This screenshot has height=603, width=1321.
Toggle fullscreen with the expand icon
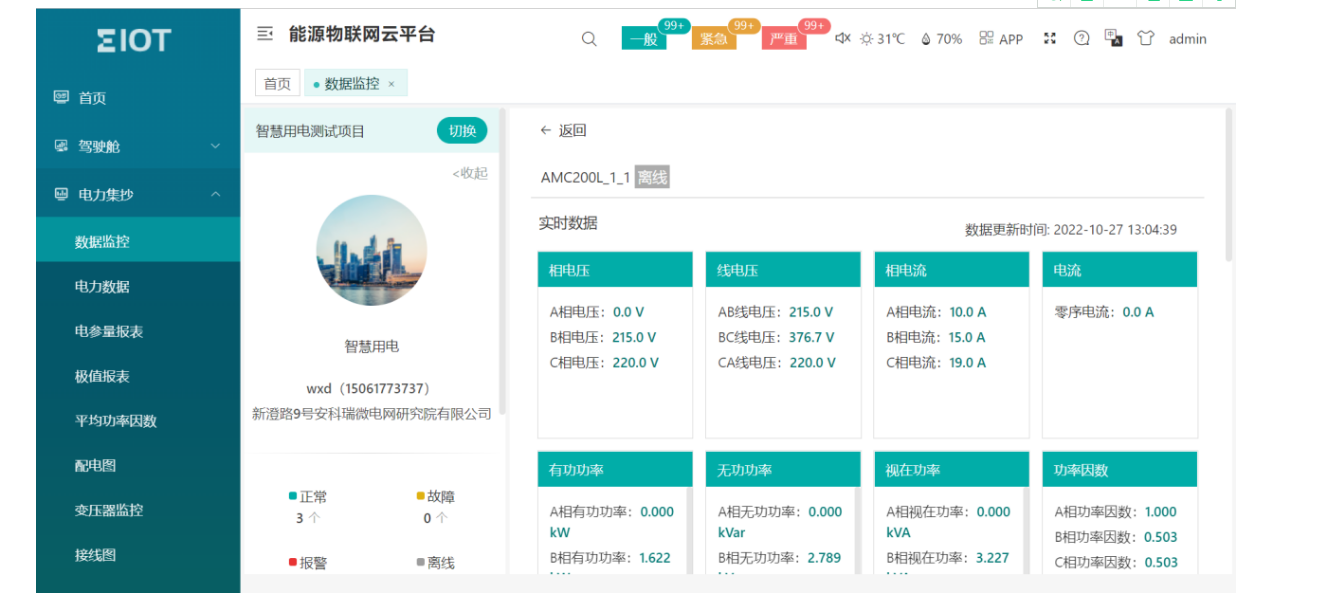coord(1049,38)
